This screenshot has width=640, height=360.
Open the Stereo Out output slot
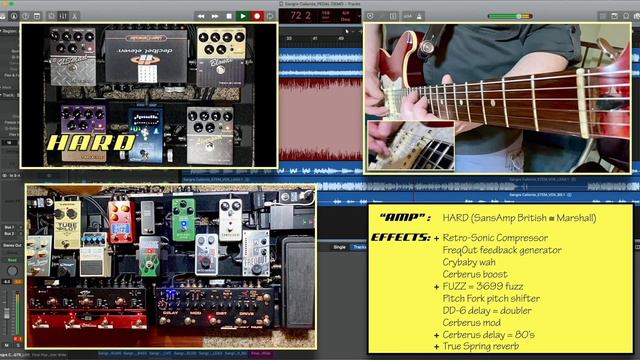[x=12, y=245]
